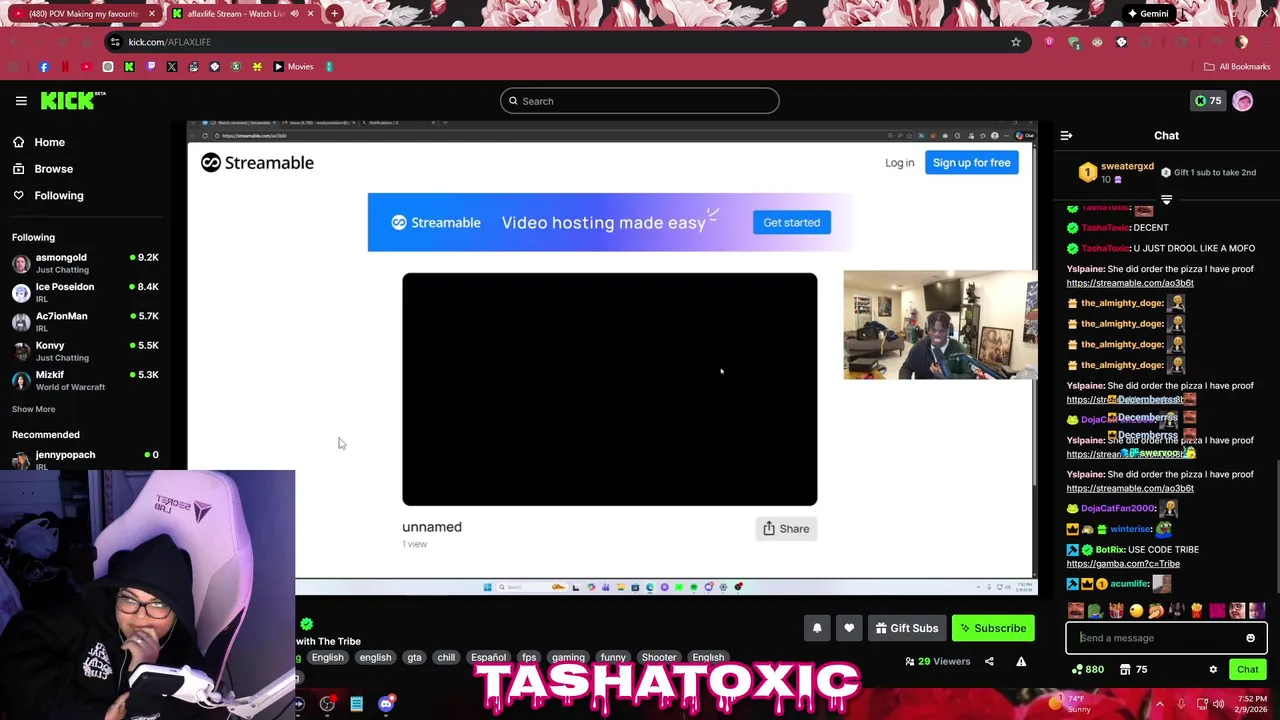1280x720 pixels.
Task: Bookmark this page with star icon
Action: 1016,42
